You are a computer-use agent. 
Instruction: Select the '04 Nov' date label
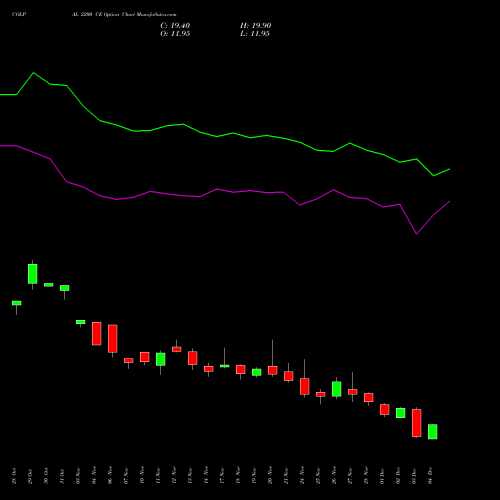[x=94, y=475]
